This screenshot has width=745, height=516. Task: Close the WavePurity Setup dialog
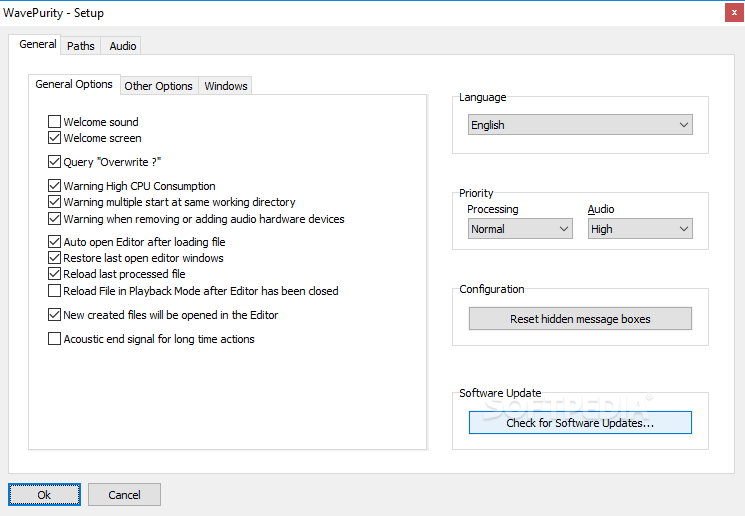point(734,12)
